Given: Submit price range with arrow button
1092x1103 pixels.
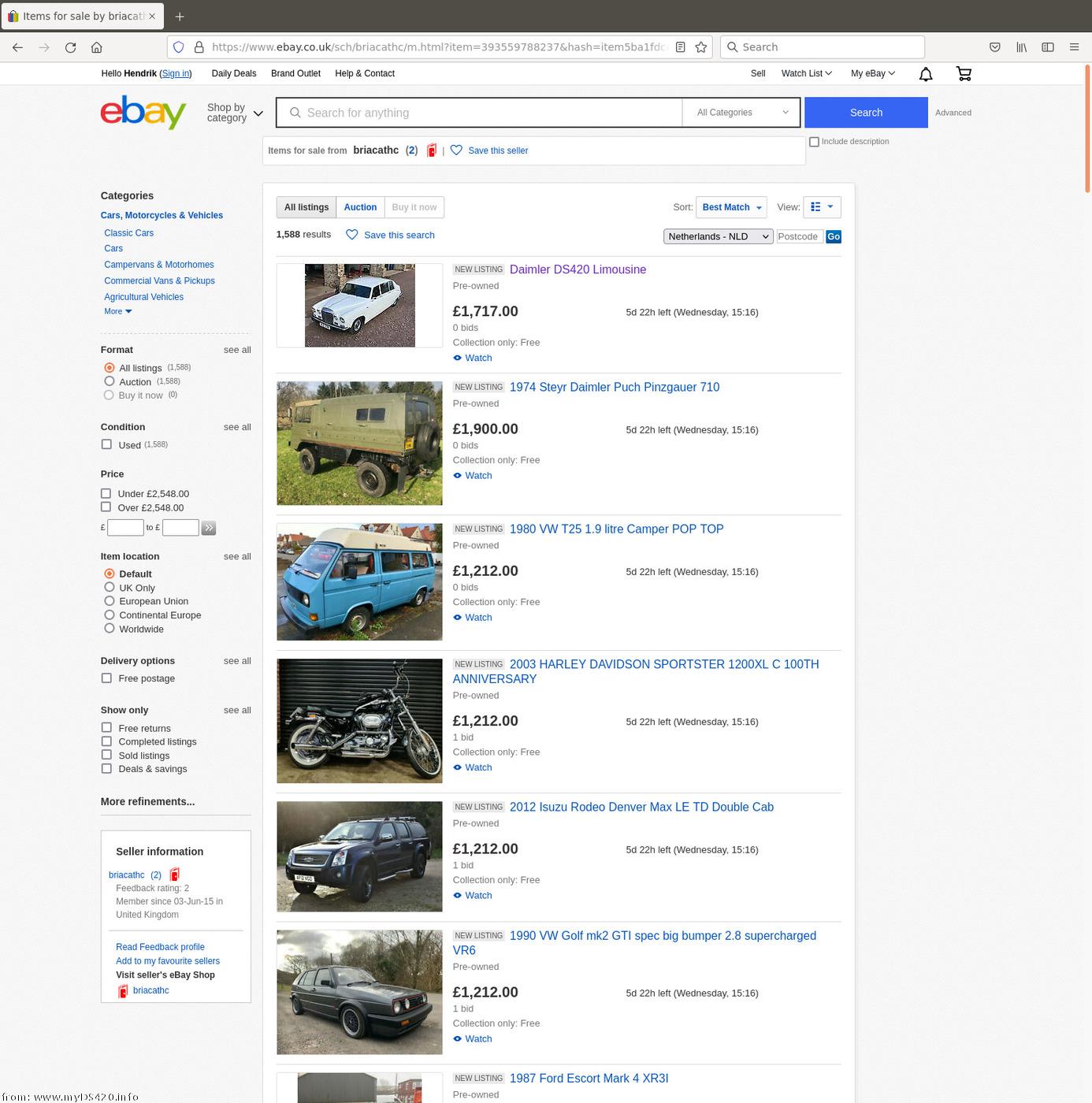Looking at the screenshot, I should click(209, 528).
